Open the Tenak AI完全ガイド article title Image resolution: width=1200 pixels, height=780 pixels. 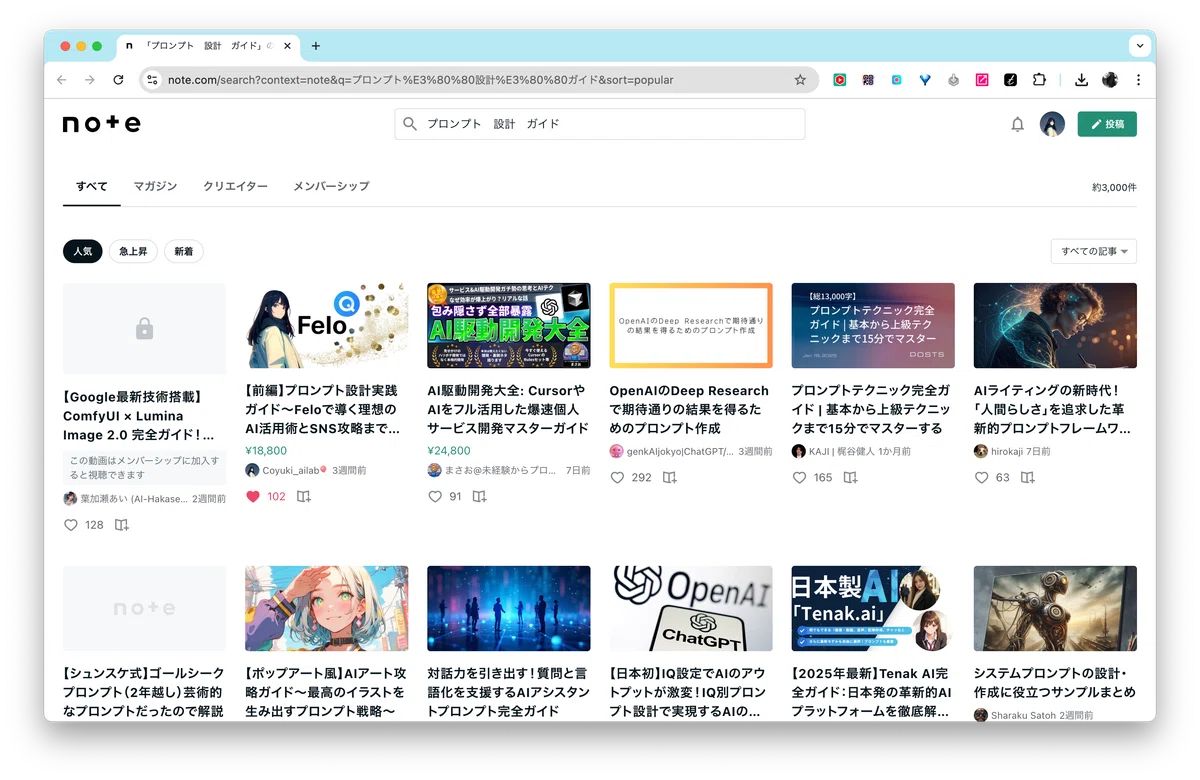click(872, 692)
